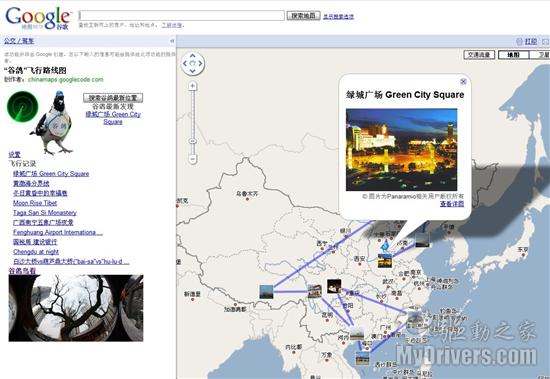Click the zoom in plus button
Viewport: 550px width, 379px height.
coord(193,86)
